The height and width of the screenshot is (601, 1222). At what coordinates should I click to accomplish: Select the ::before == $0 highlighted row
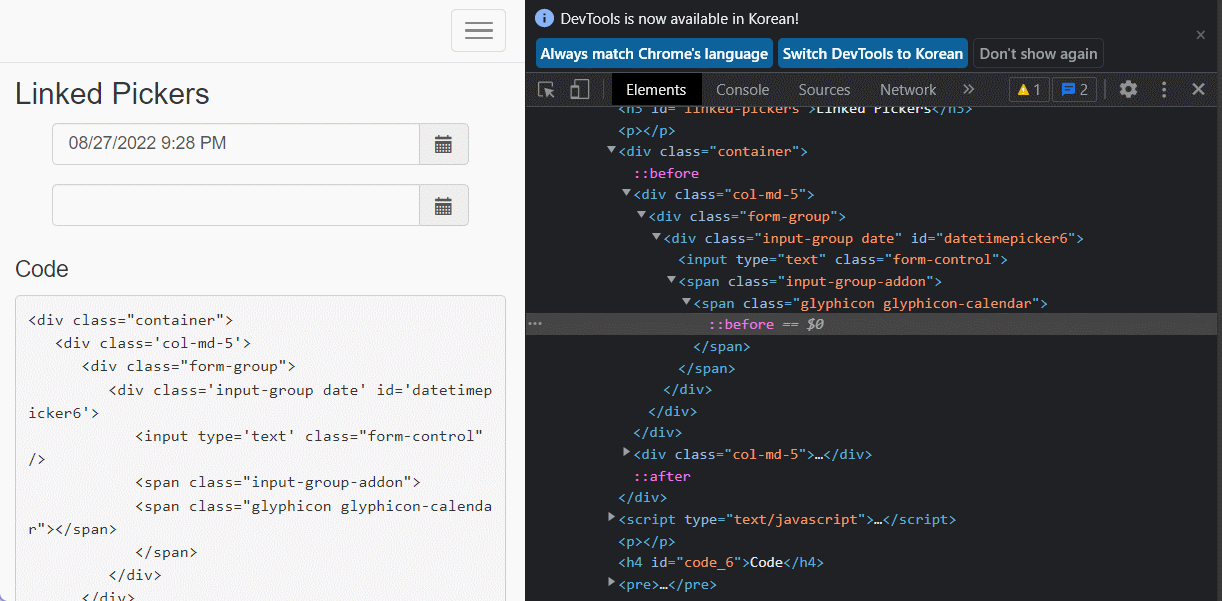pyautogui.click(x=873, y=324)
